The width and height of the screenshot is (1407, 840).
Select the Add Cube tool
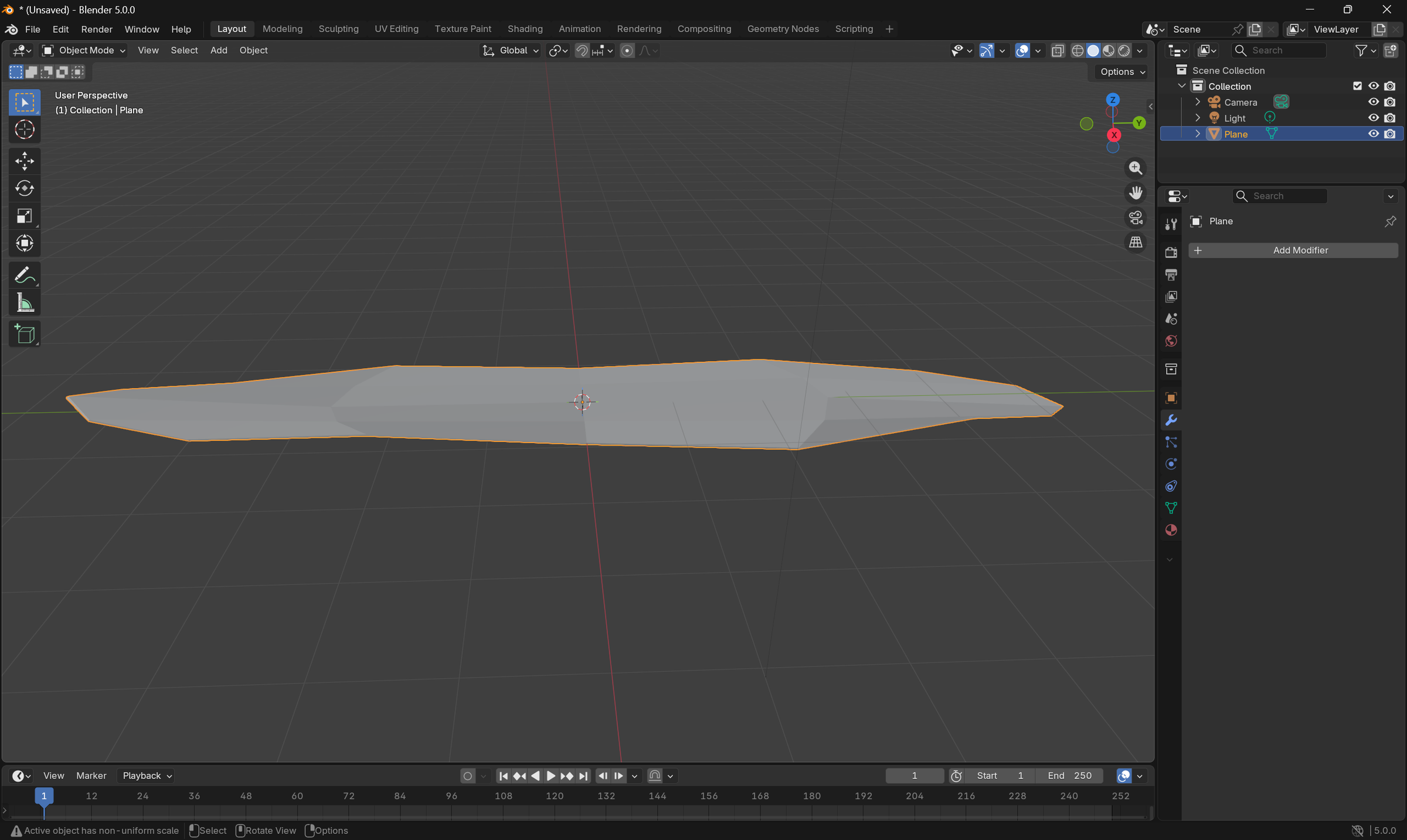coord(24,334)
